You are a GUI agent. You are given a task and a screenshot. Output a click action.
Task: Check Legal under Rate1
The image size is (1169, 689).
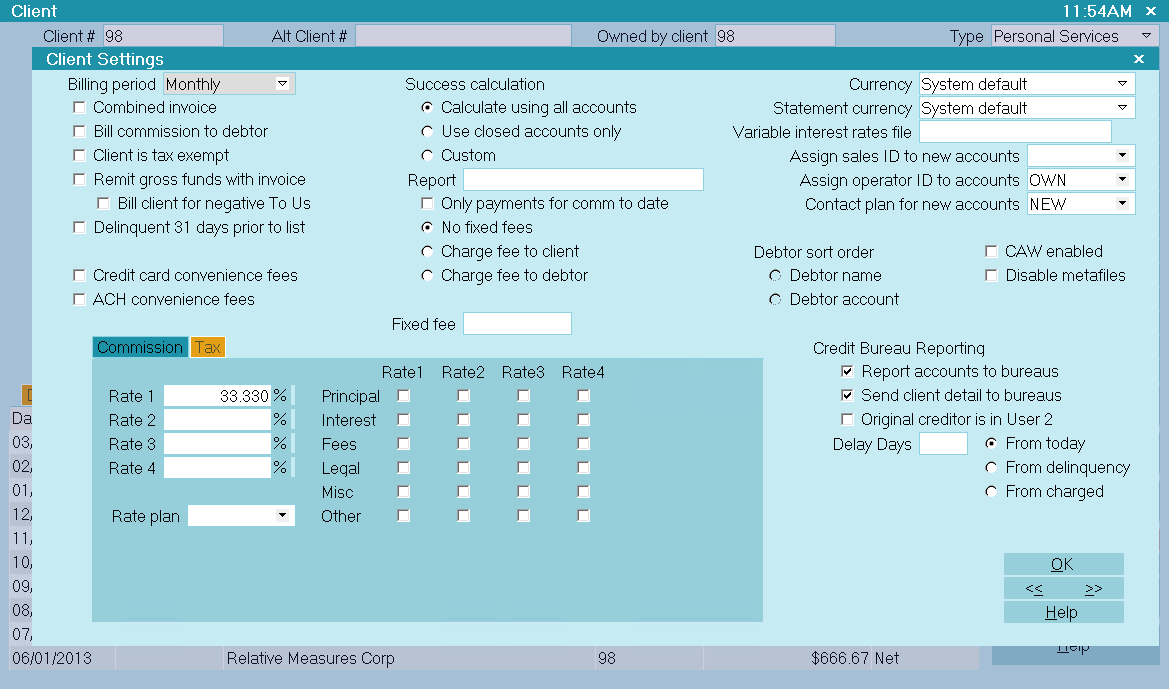tap(403, 468)
